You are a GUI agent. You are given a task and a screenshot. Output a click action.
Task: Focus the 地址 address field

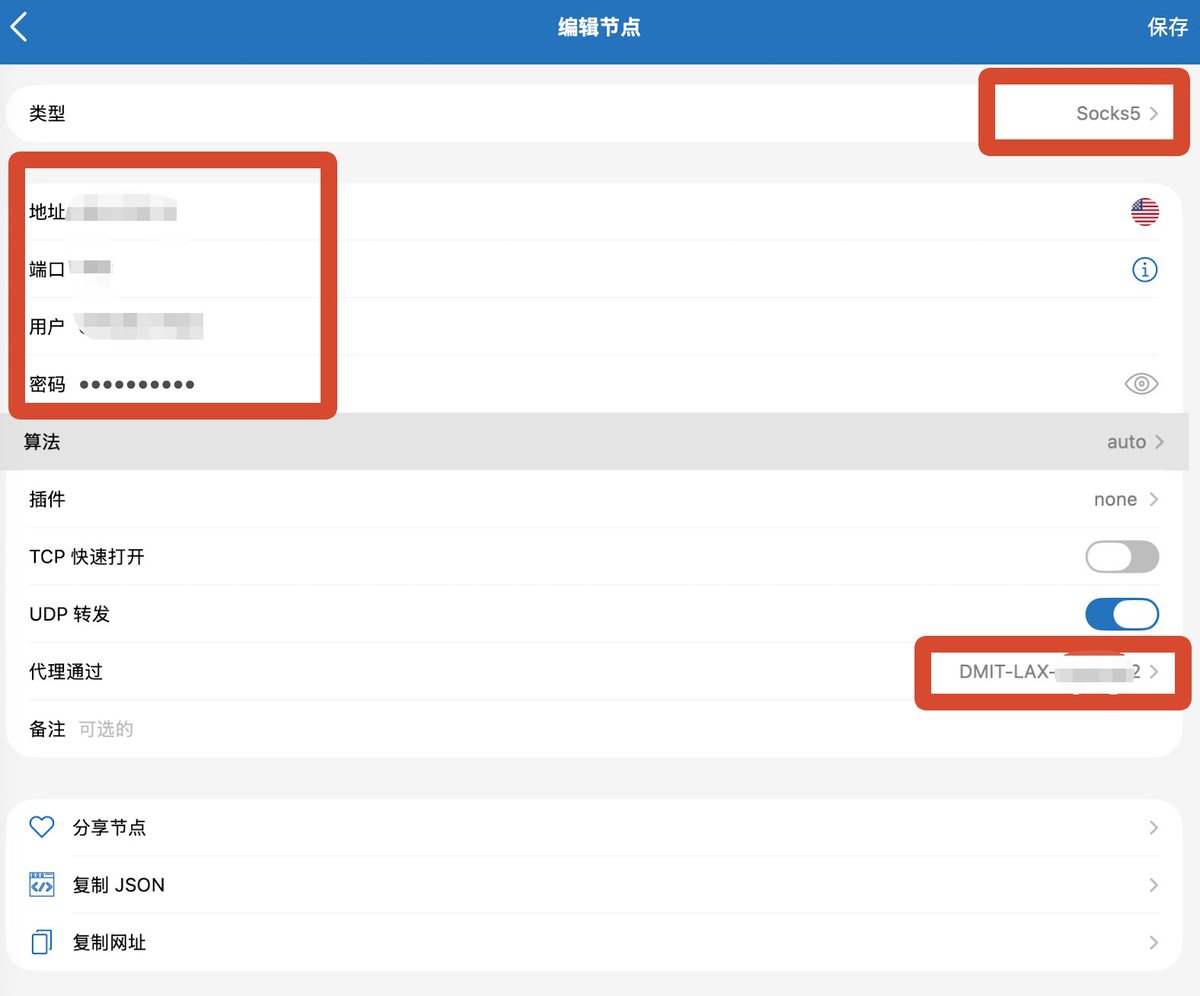click(594, 212)
